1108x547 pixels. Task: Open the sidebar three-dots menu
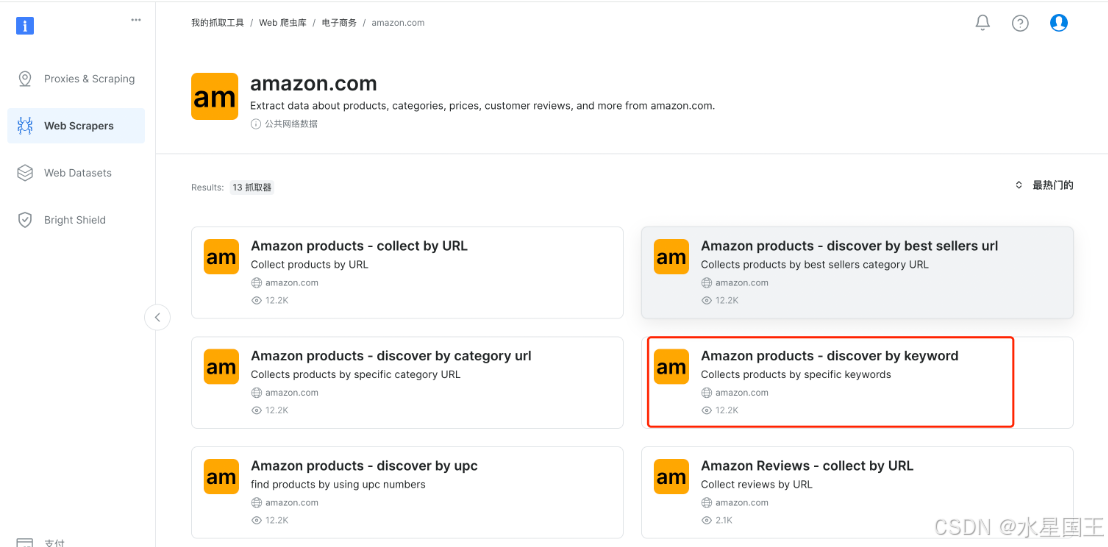(136, 20)
